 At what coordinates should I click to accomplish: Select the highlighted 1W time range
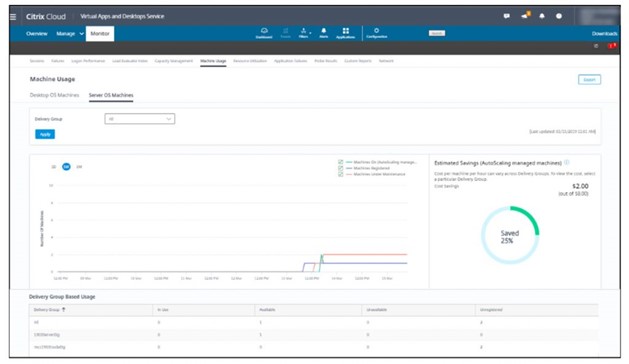coord(66,167)
